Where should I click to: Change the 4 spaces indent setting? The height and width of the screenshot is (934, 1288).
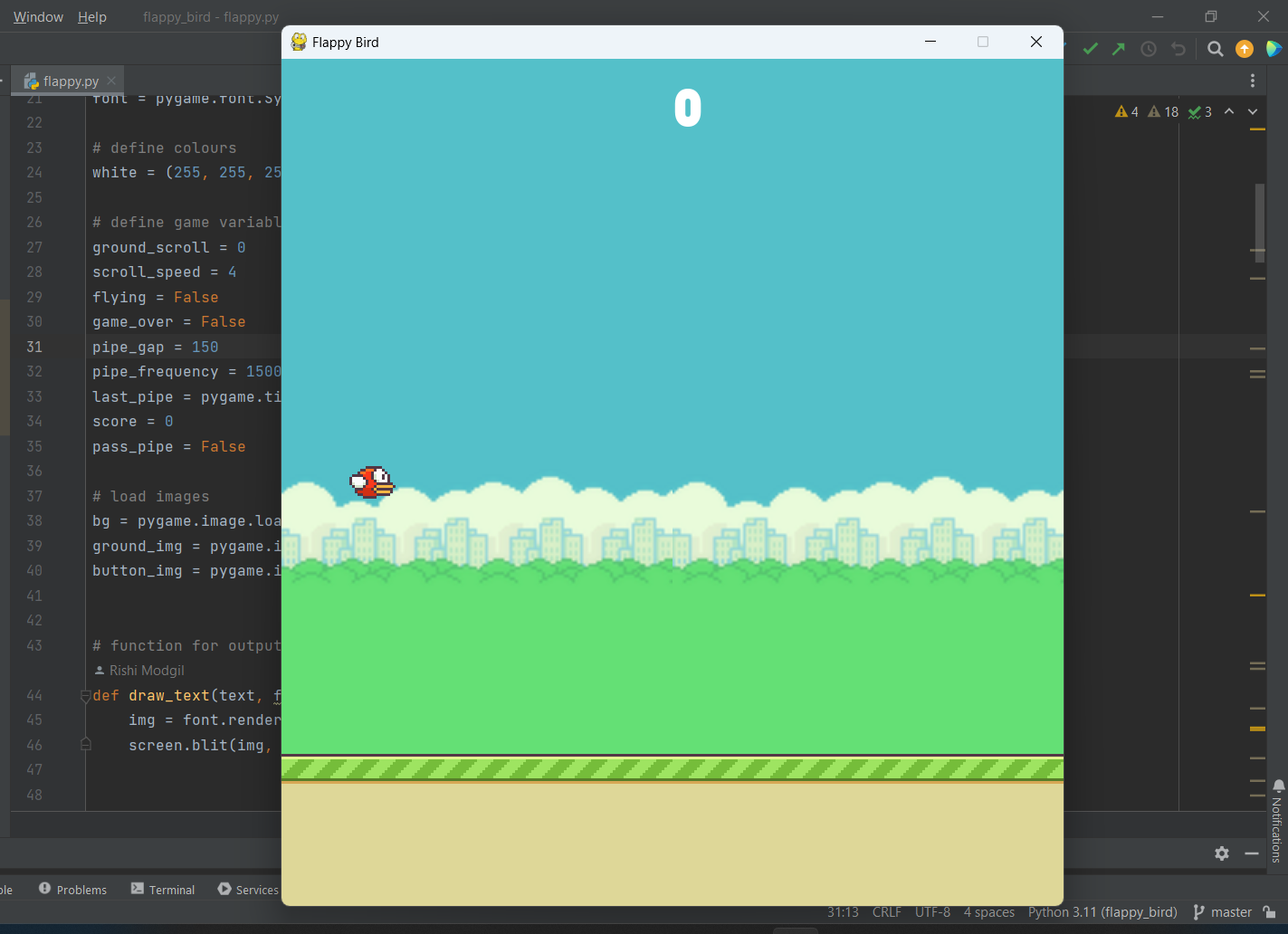988,912
